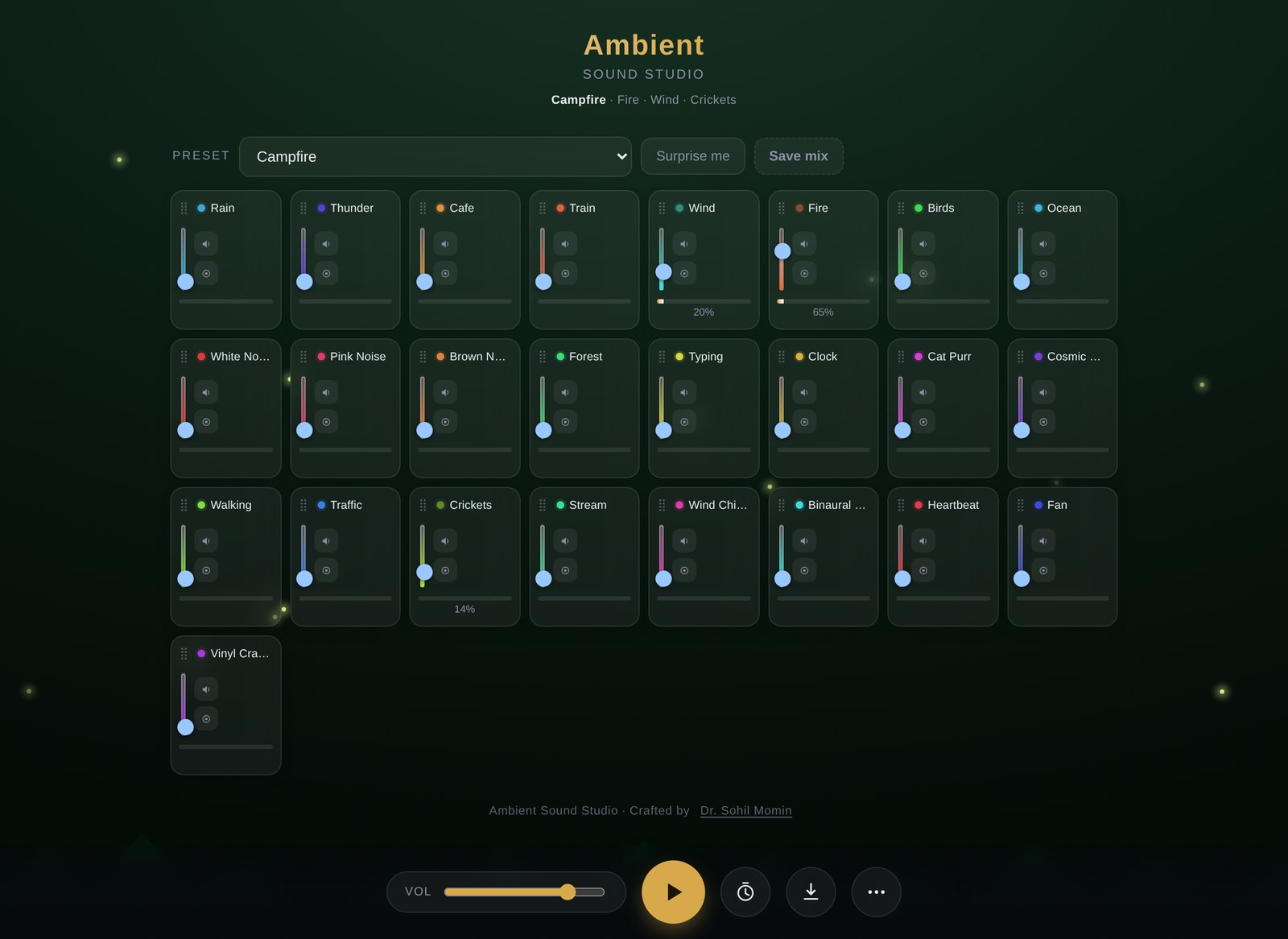Open the sleep timer

[x=745, y=891]
